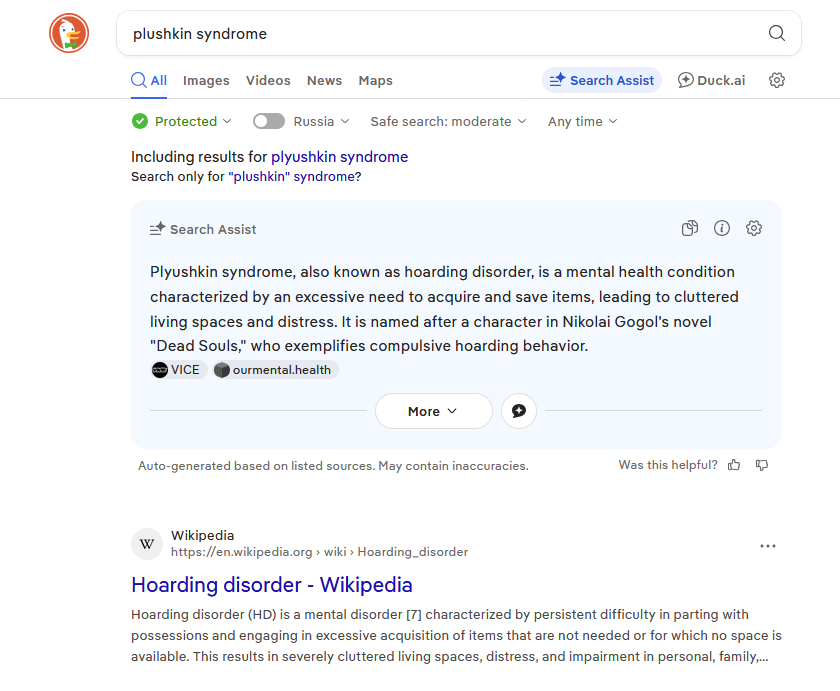840x691 pixels.
Task: Click the chat follow-up icon button
Action: coord(519,411)
